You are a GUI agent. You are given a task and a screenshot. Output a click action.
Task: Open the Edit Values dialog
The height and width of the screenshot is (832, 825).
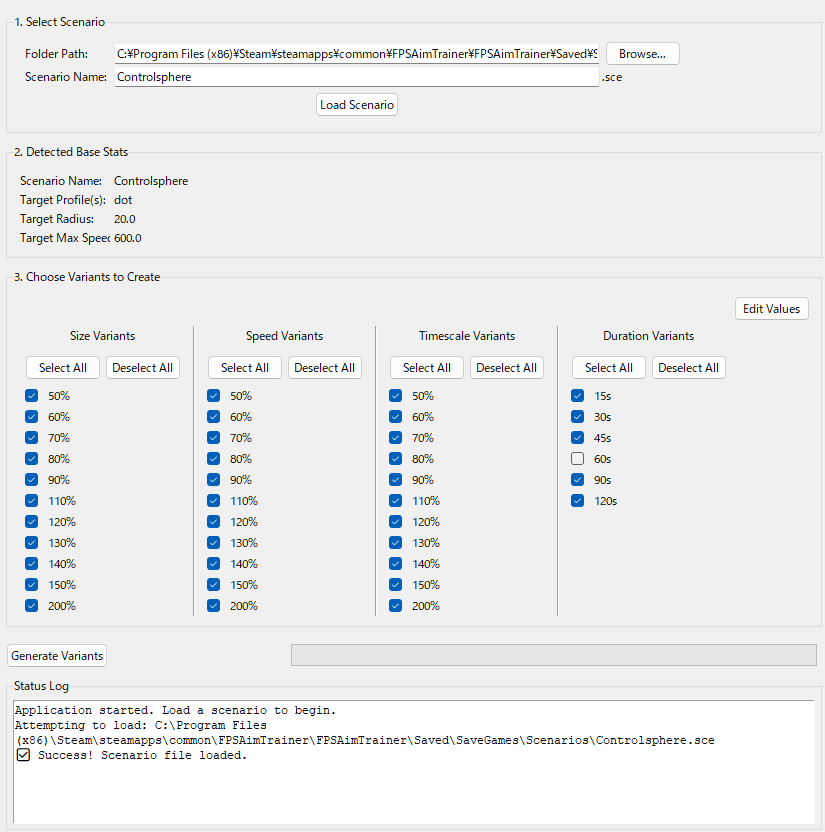[771, 308]
